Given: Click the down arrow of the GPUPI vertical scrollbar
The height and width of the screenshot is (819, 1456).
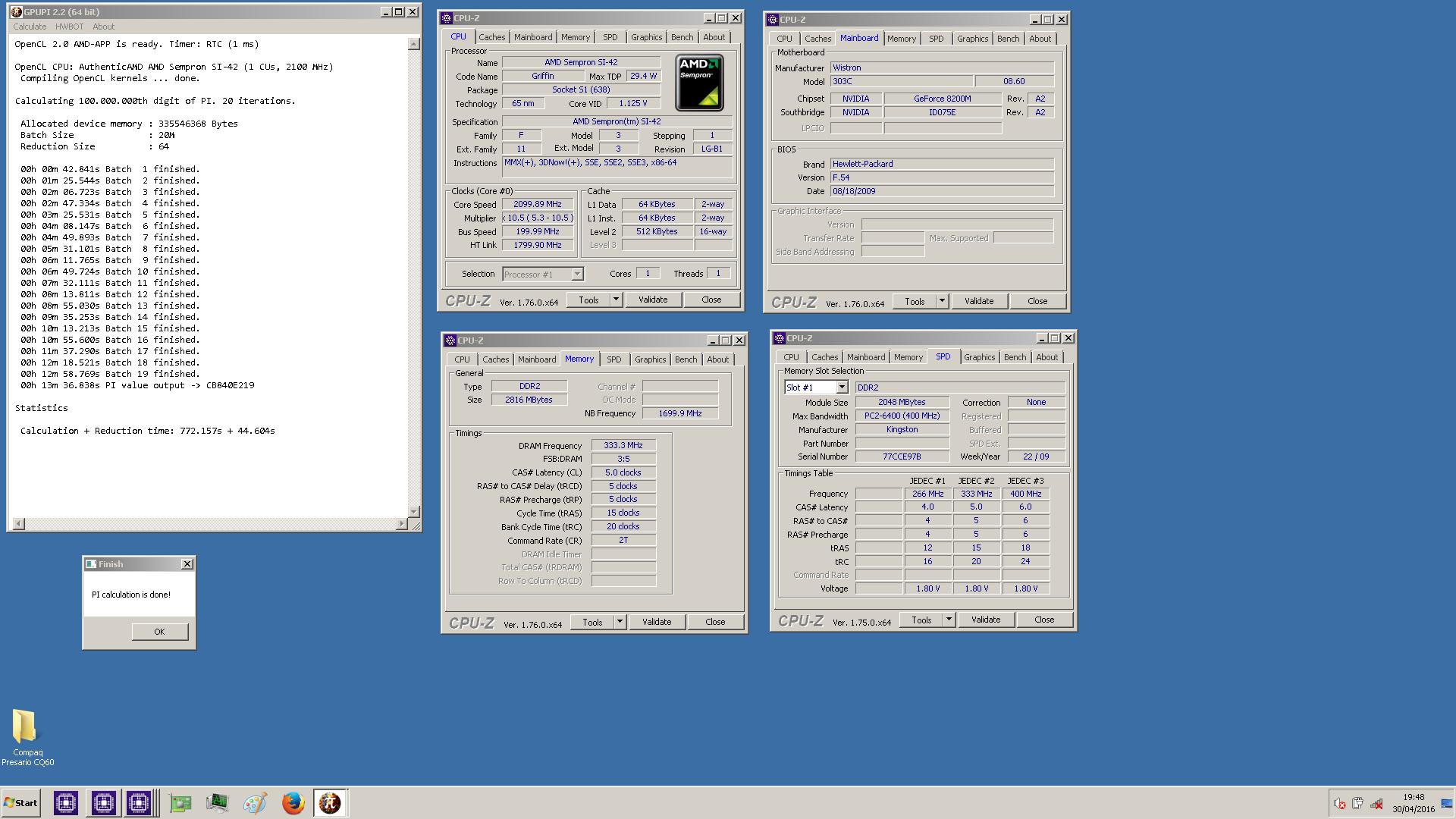Looking at the screenshot, I should coord(413,512).
